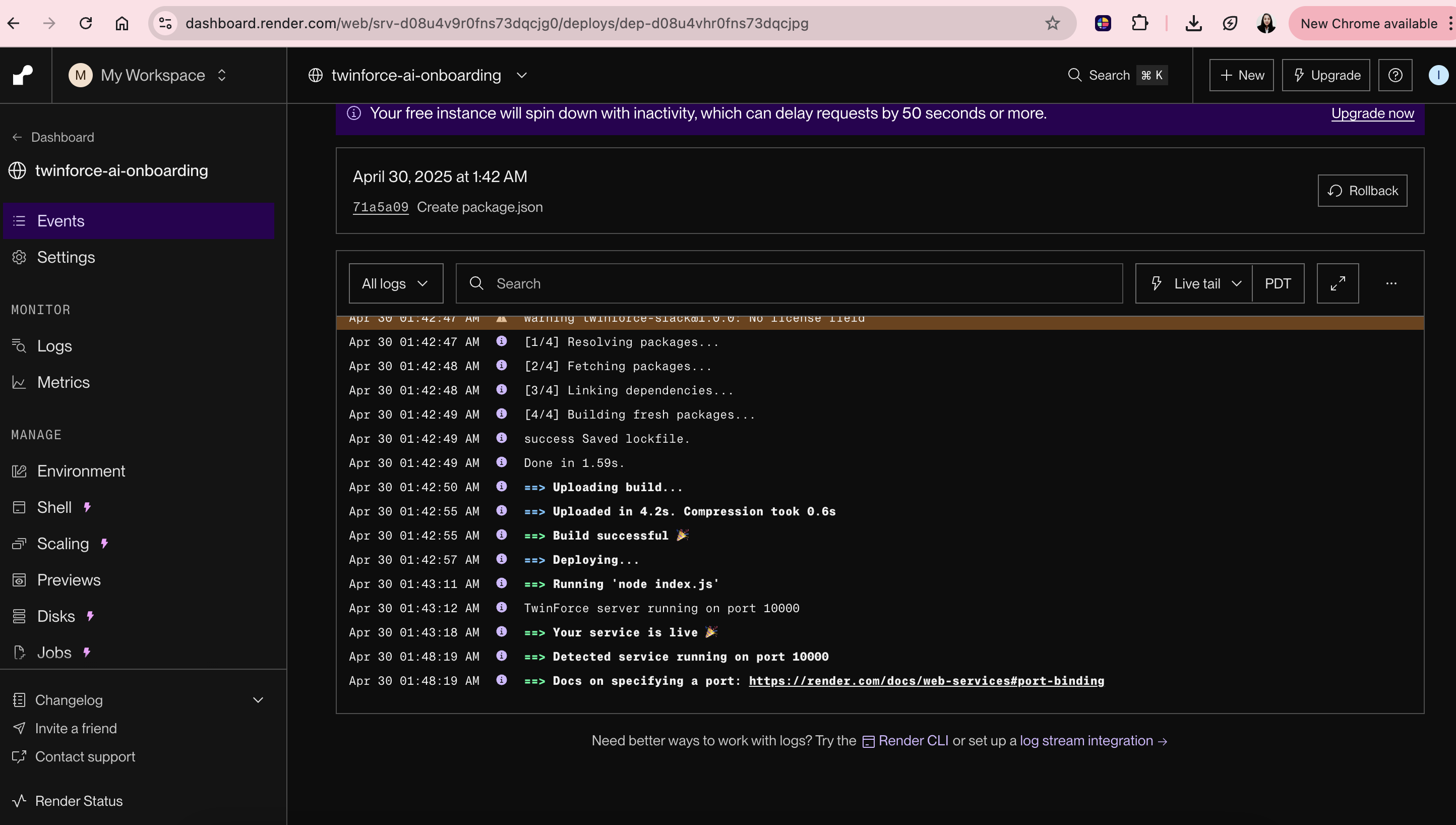Expand the Changelog section
The image size is (1456, 825).
tap(258, 700)
